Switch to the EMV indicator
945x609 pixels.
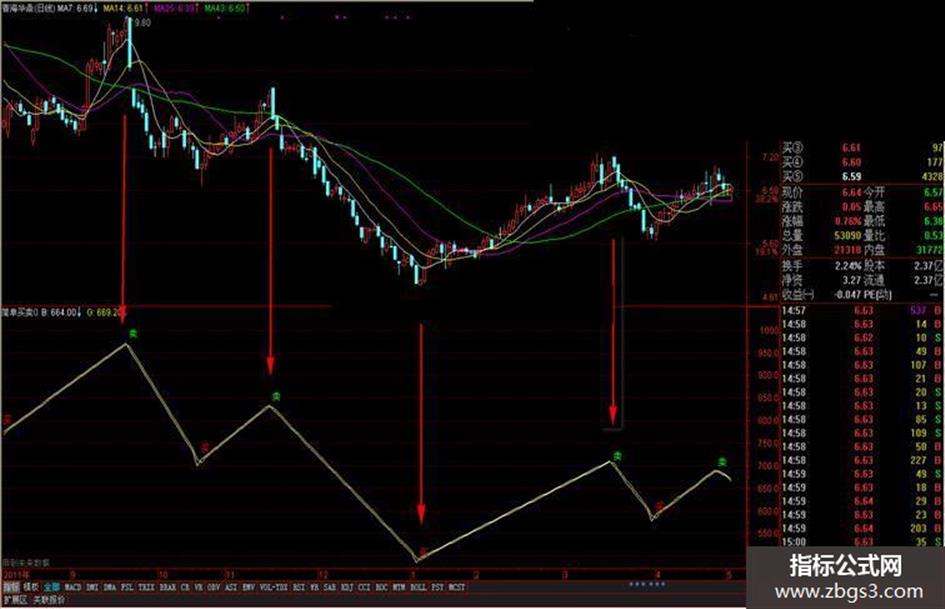click(x=248, y=587)
